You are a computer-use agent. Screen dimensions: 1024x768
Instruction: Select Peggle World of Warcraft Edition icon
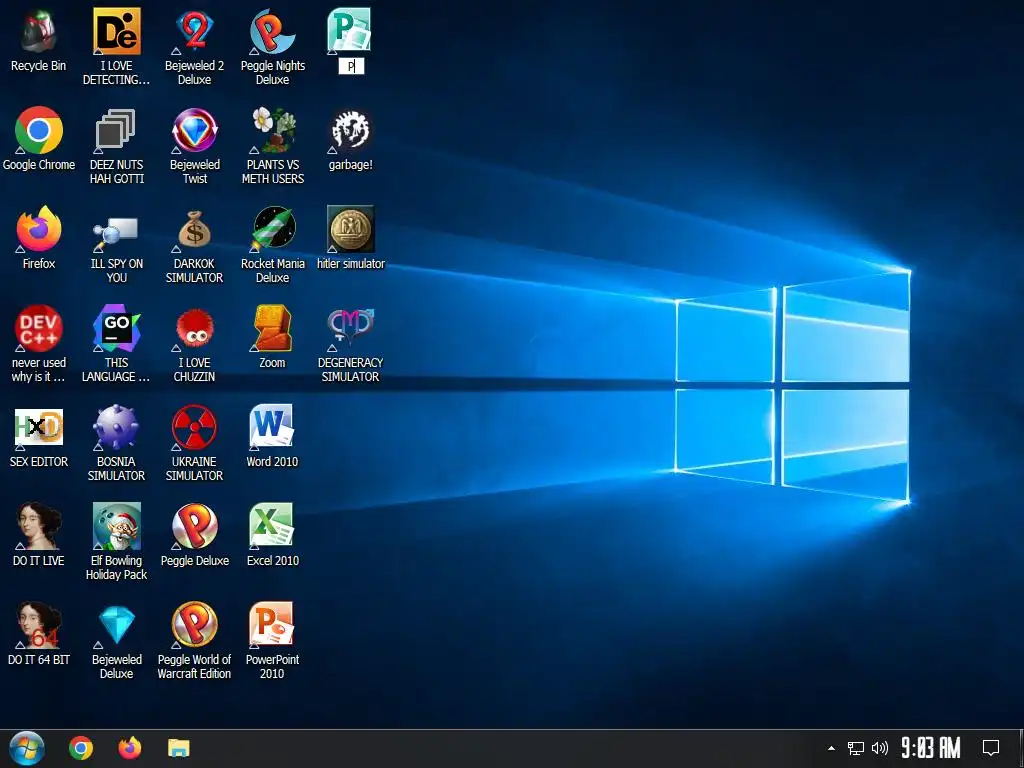(x=194, y=626)
